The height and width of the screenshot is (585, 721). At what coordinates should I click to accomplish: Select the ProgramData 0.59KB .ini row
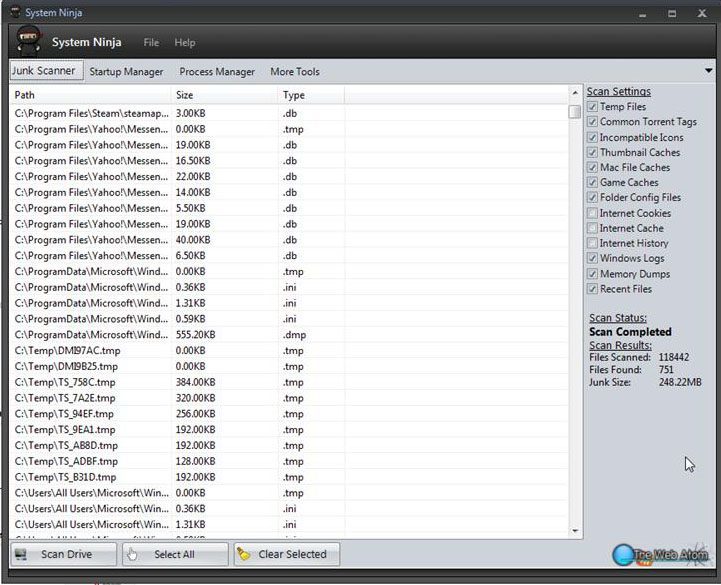pyautogui.click(x=289, y=319)
